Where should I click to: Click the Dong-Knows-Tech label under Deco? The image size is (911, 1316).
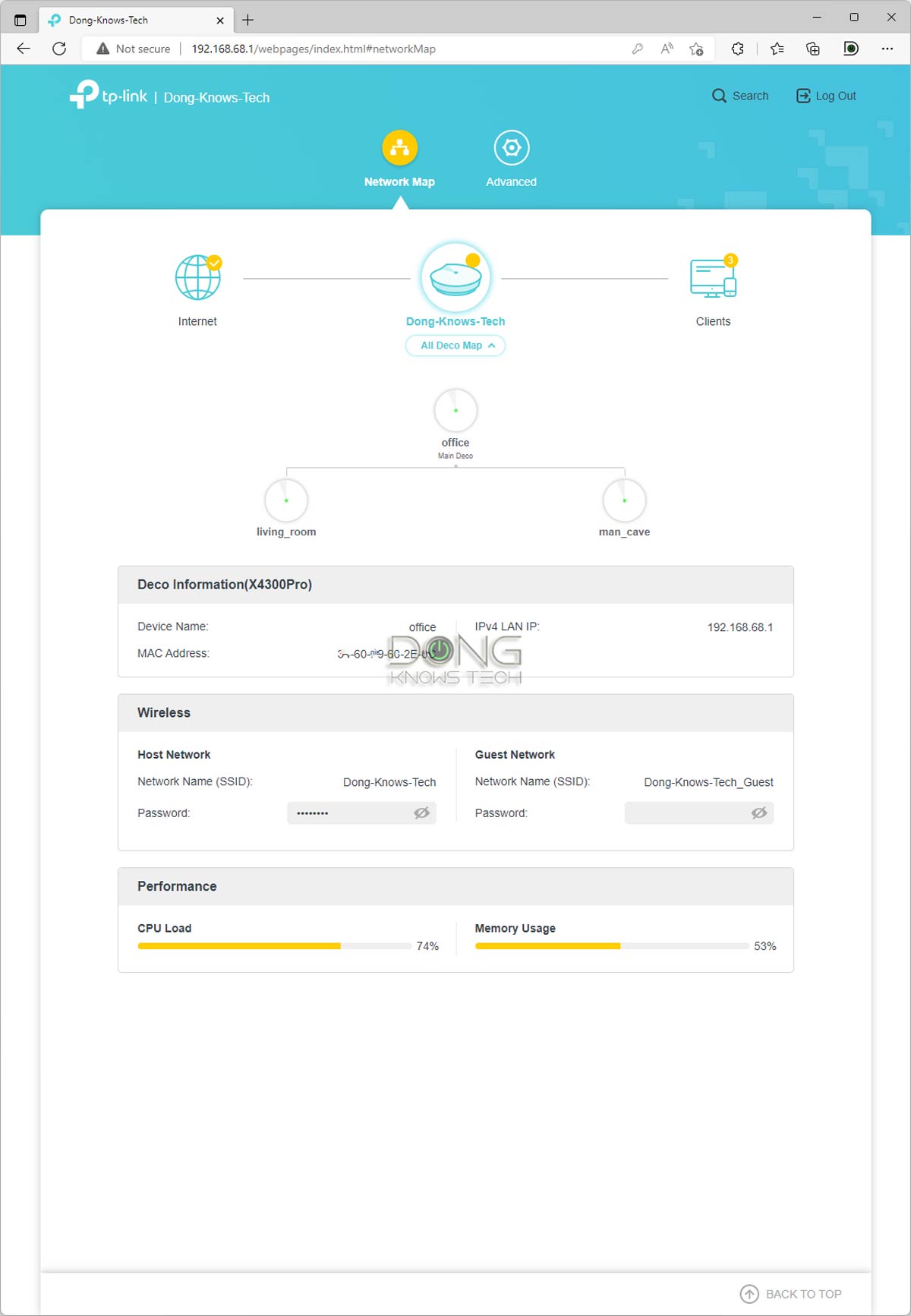point(455,321)
